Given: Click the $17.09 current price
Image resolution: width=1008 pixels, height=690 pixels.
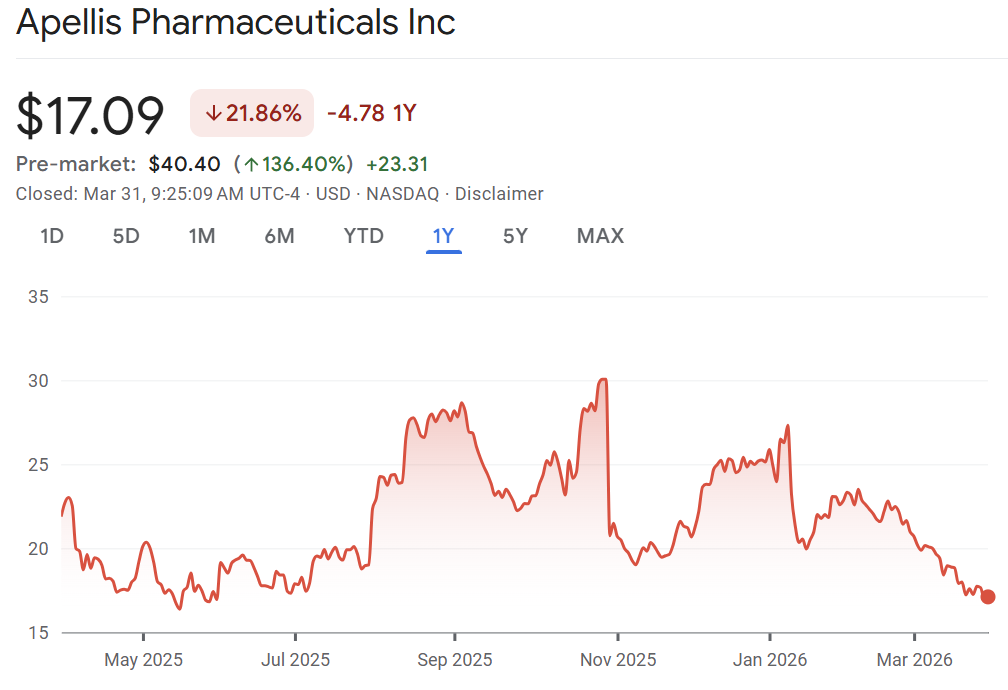Looking at the screenshot, I should (90, 115).
